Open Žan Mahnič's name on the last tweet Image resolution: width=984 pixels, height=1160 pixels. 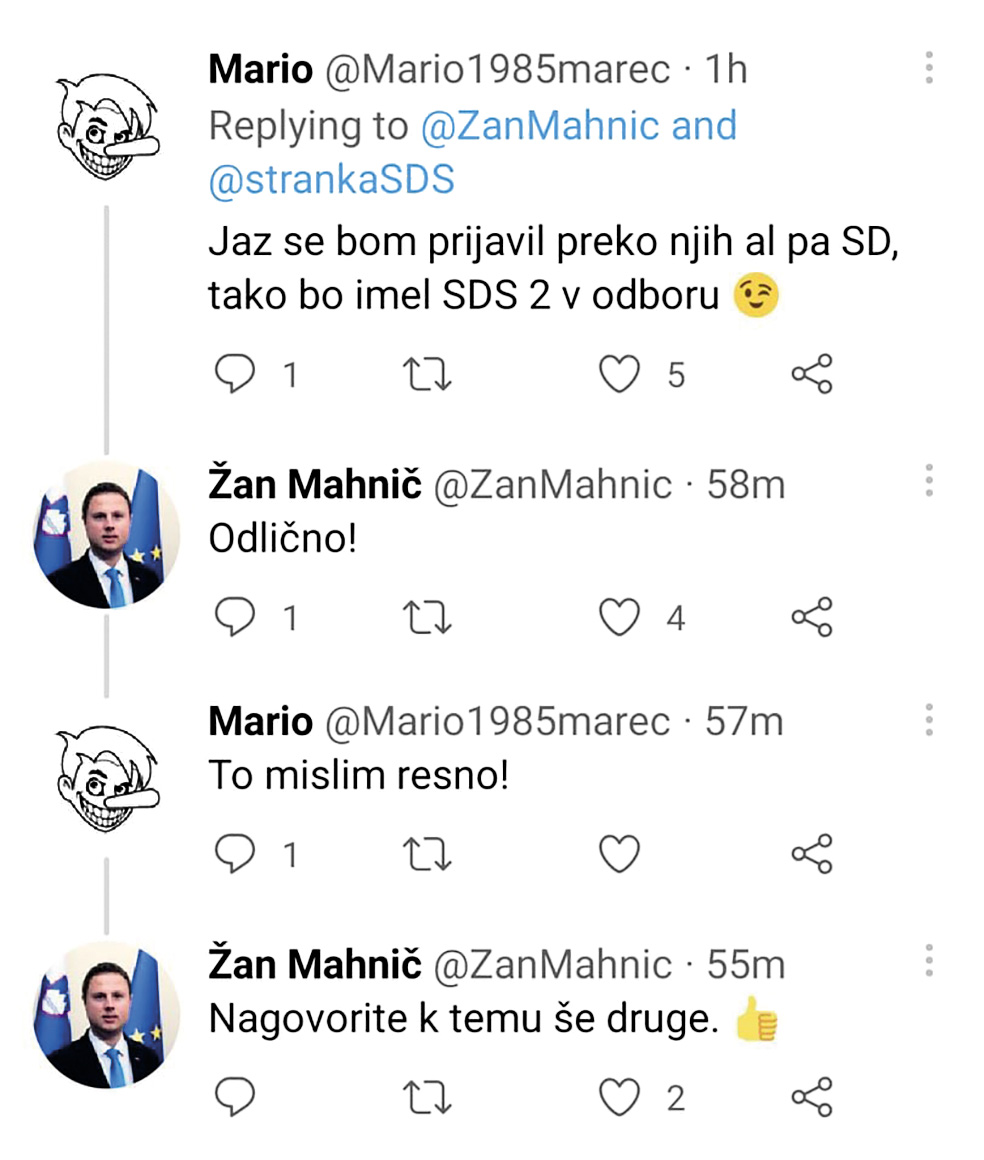pyautogui.click(x=314, y=964)
